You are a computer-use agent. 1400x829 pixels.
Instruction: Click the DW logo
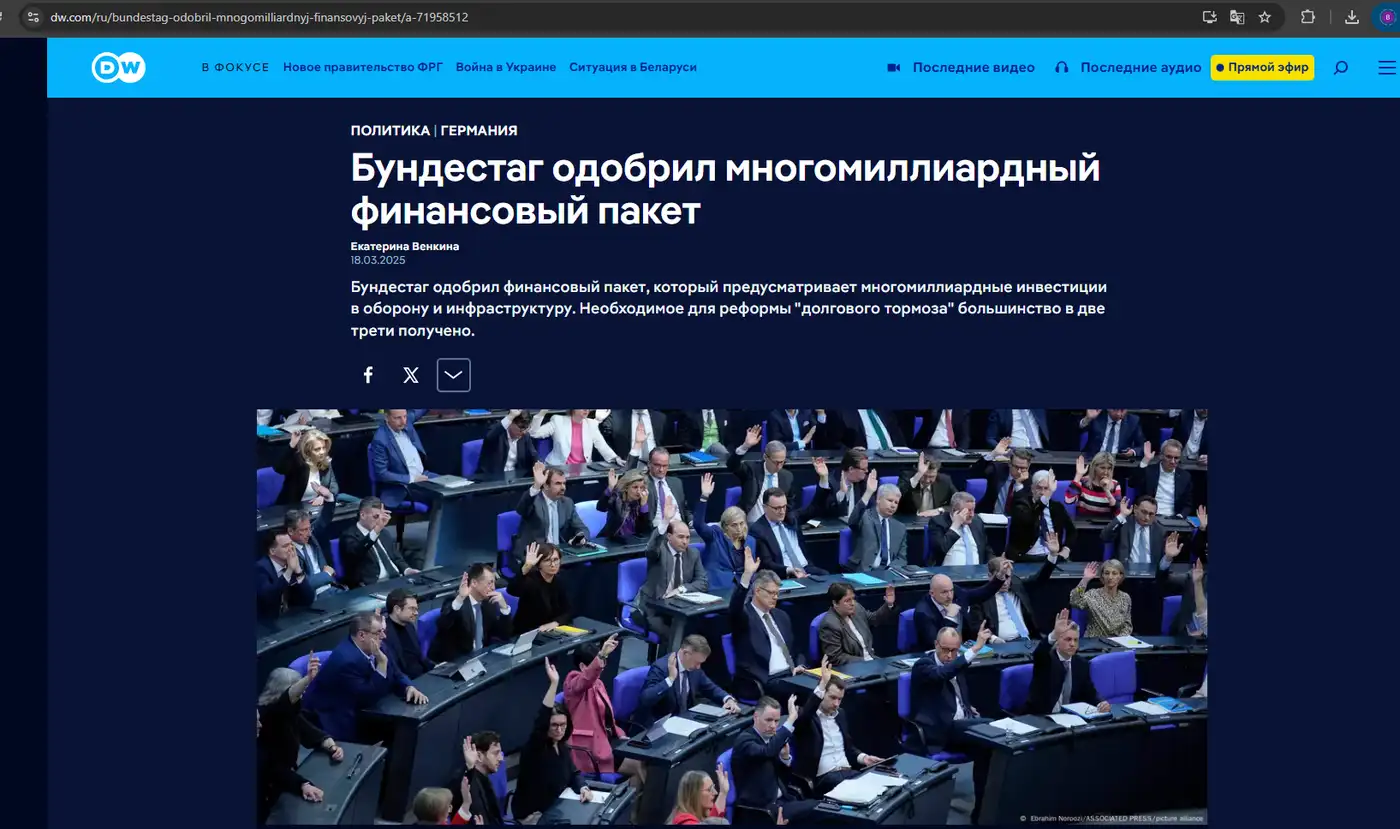tap(118, 67)
